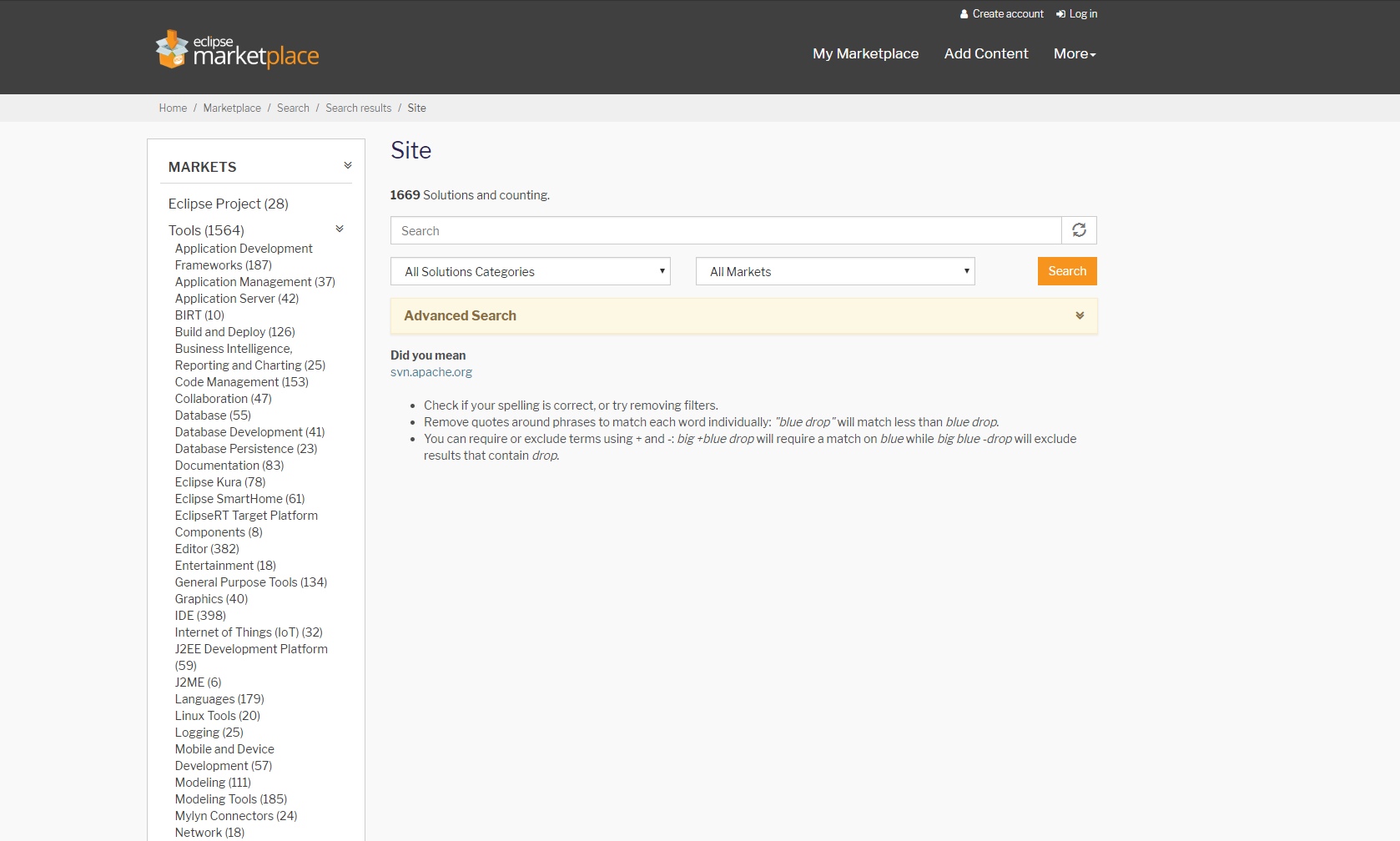Viewport: 1400px width, 841px height.
Task: Open the Log in link
Action: pos(1076,14)
